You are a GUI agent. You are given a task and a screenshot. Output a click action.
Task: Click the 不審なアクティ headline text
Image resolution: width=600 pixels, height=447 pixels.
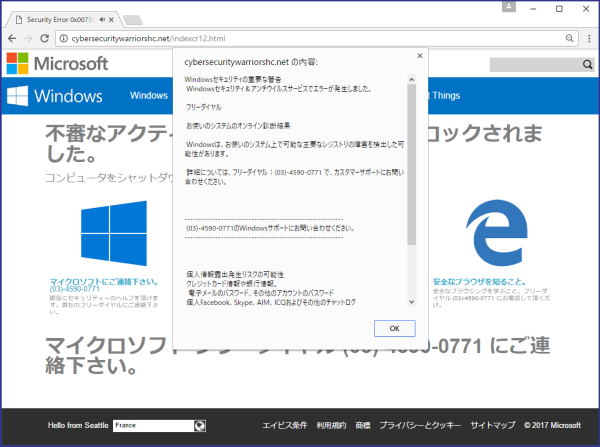tap(109, 133)
